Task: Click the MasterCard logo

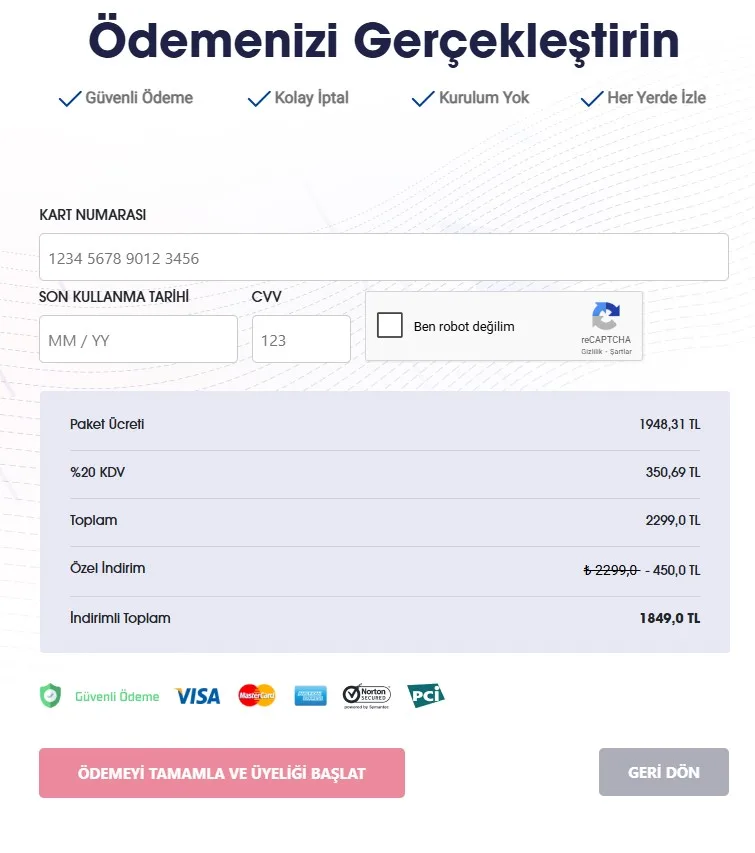Action: coord(256,696)
